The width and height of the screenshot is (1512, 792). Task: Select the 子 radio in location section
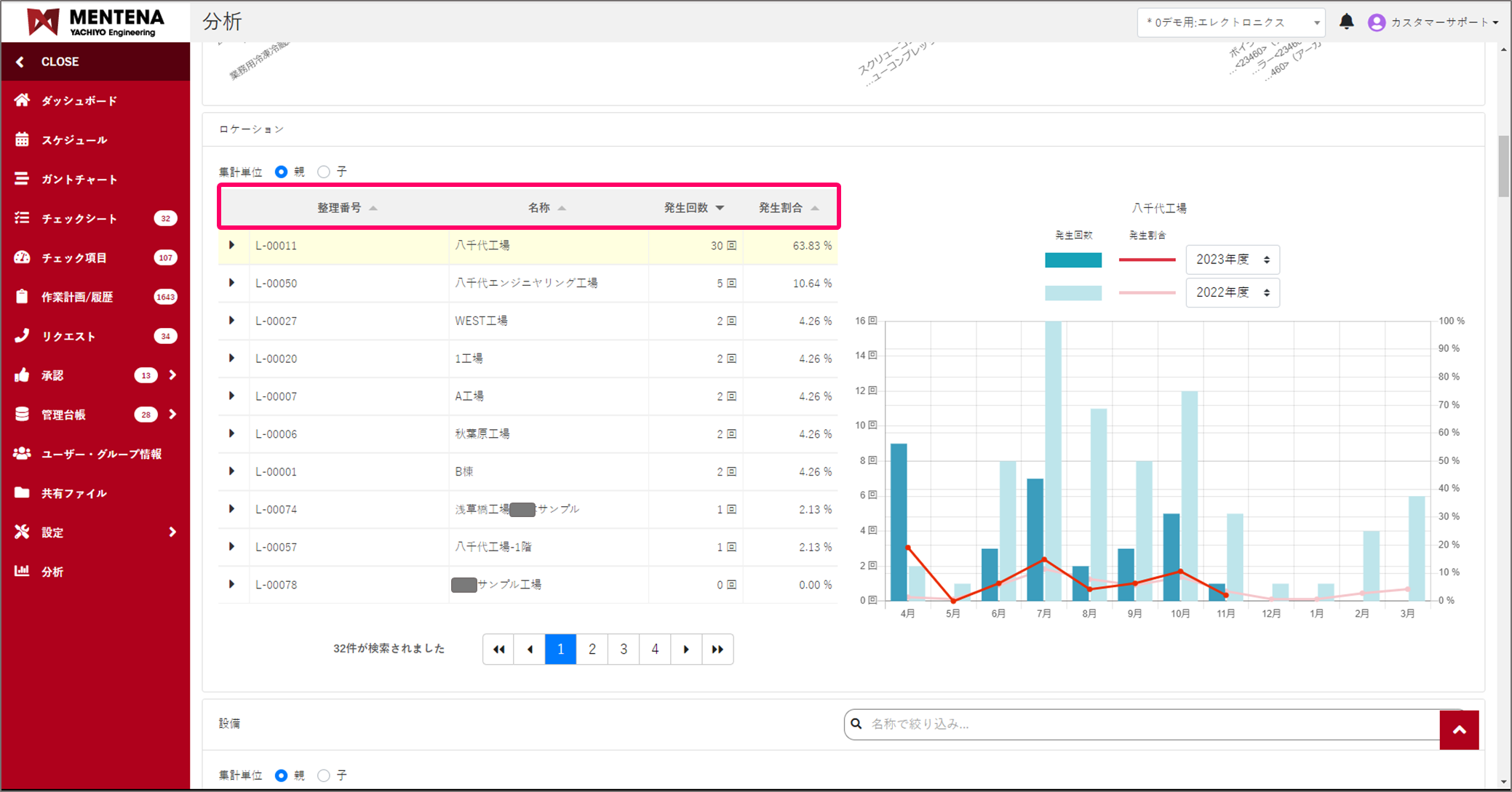[x=324, y=172]
